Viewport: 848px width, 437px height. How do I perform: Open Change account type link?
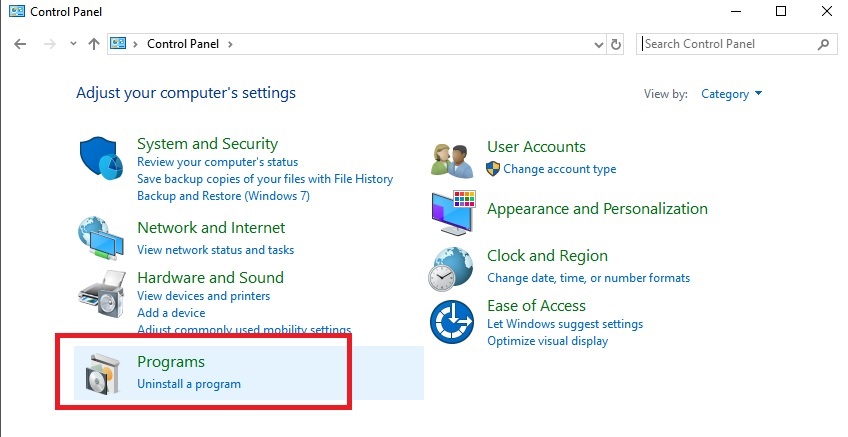coord(559,169)
